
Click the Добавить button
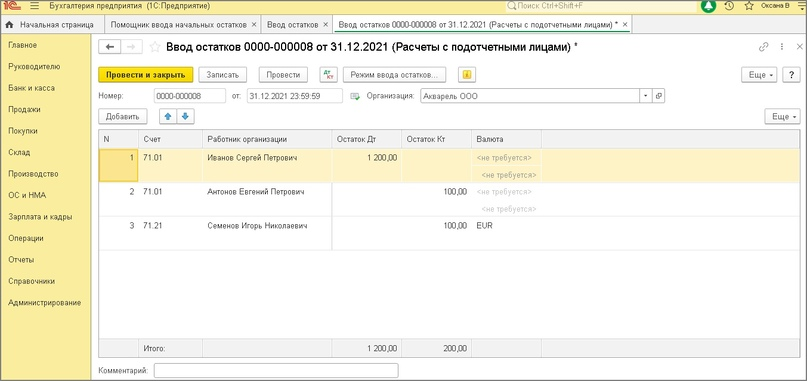pyautogui.click(x=122, y=116)
